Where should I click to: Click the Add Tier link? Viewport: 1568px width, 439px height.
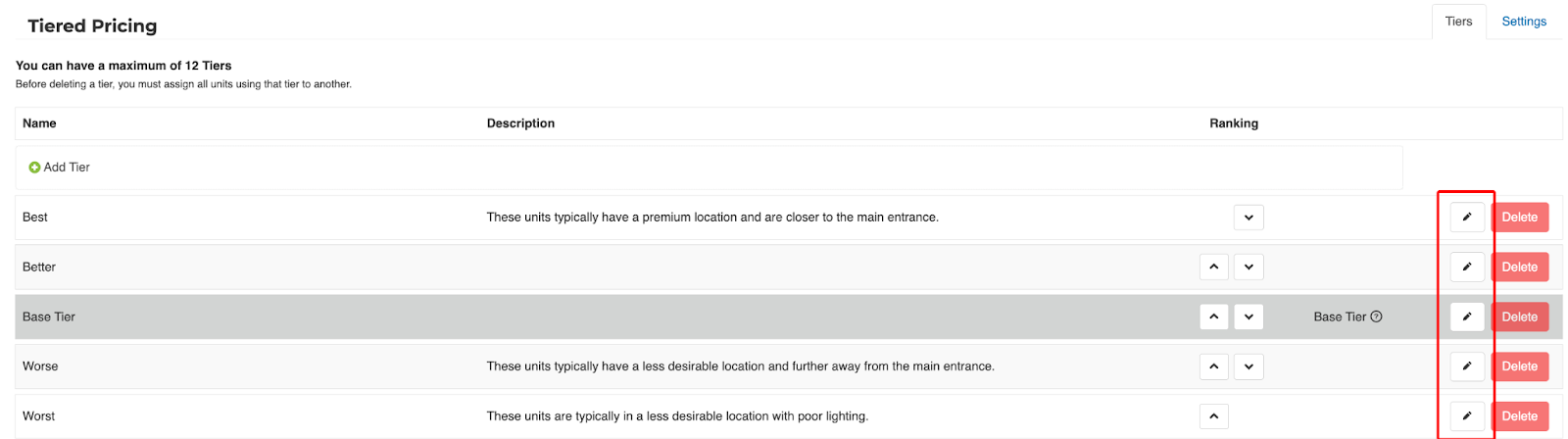pos(67,168)
